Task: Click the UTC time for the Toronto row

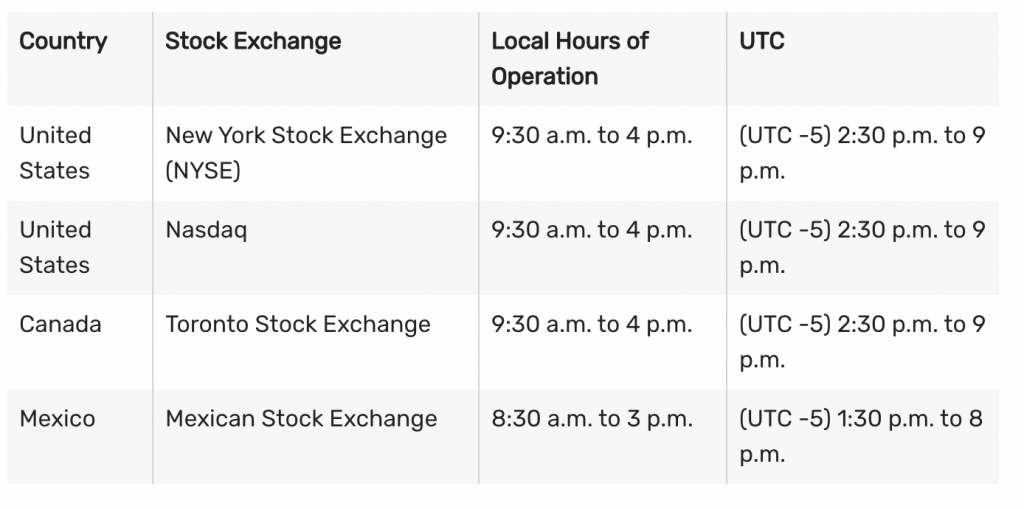Action: point(862,342)
